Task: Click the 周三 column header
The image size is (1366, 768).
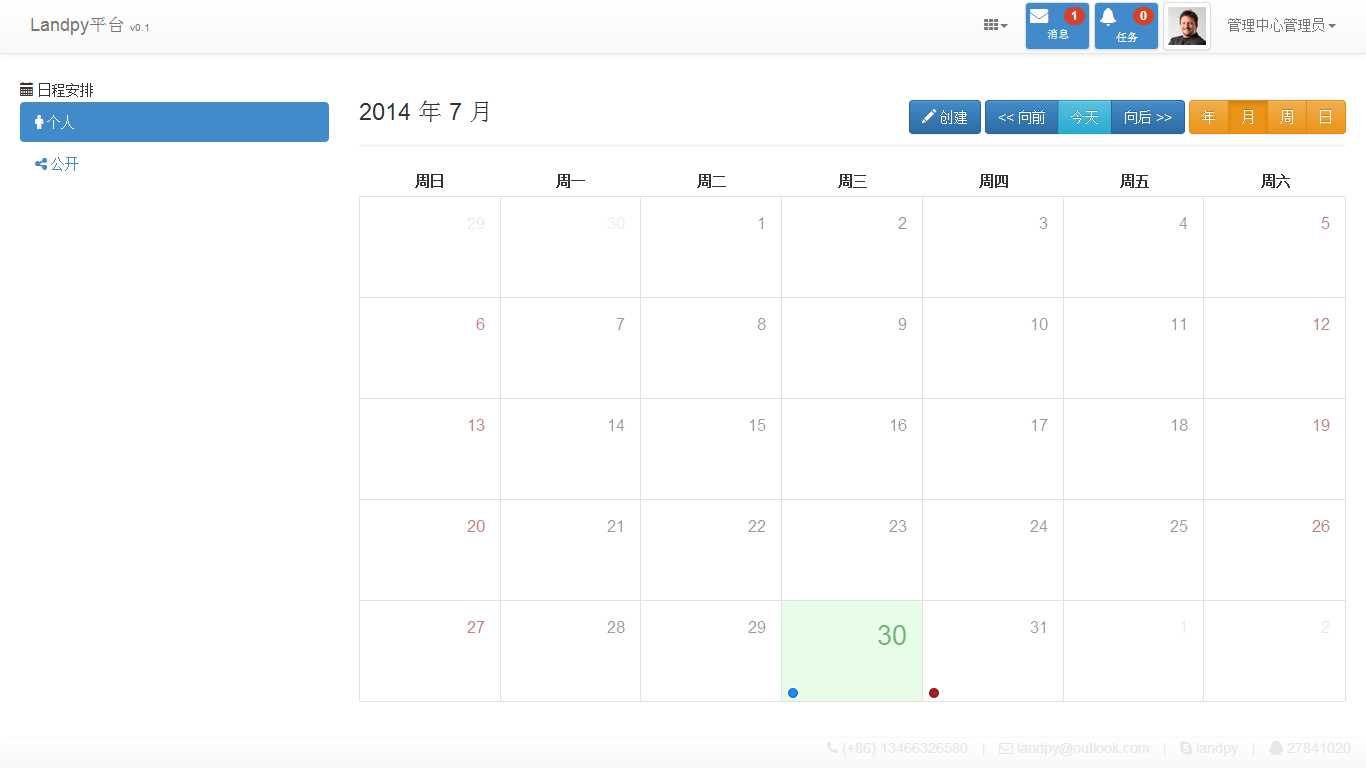Action: click(x=852, y=181)
